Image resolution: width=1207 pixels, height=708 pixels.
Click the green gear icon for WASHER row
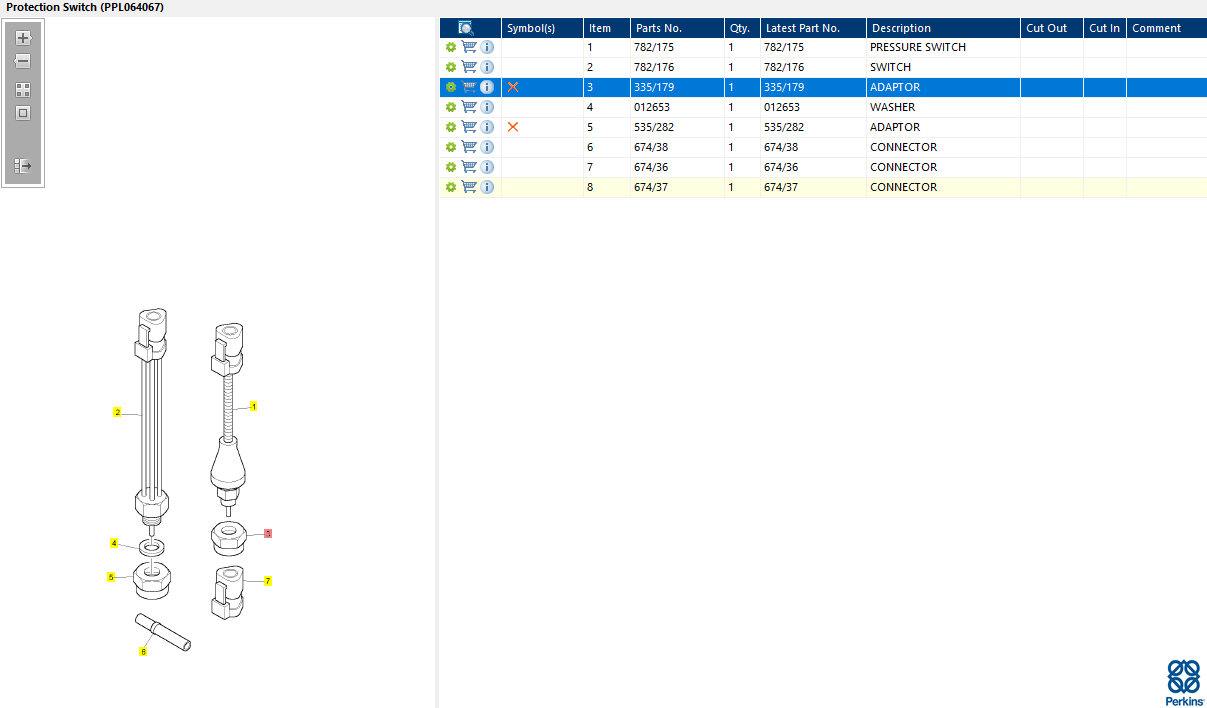451,107
